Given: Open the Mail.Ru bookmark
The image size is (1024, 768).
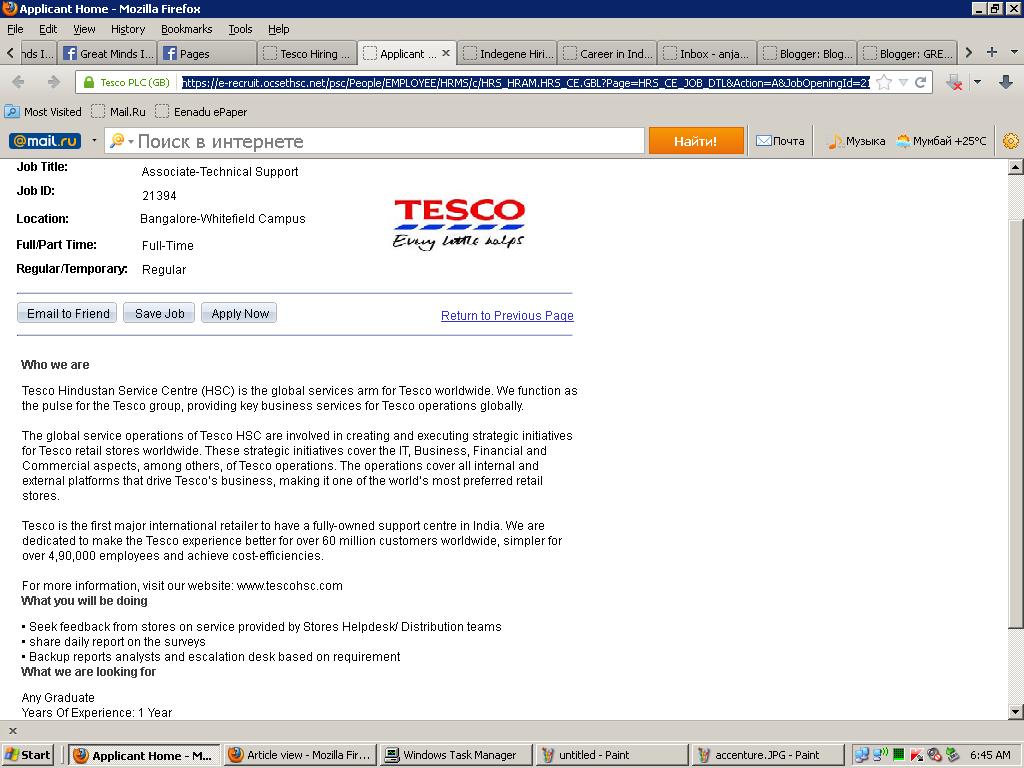Looking at the screenshot, I should 118,112.
